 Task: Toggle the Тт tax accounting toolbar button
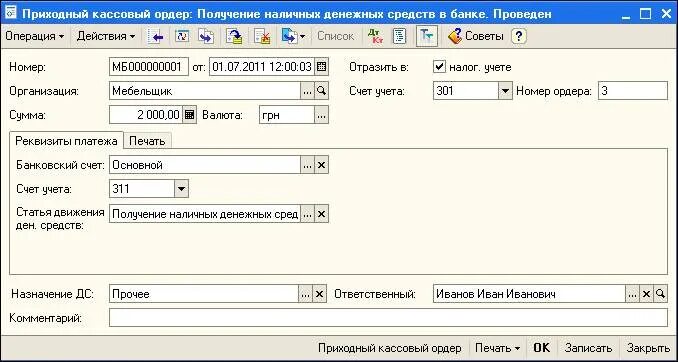(x=427, y=37)
